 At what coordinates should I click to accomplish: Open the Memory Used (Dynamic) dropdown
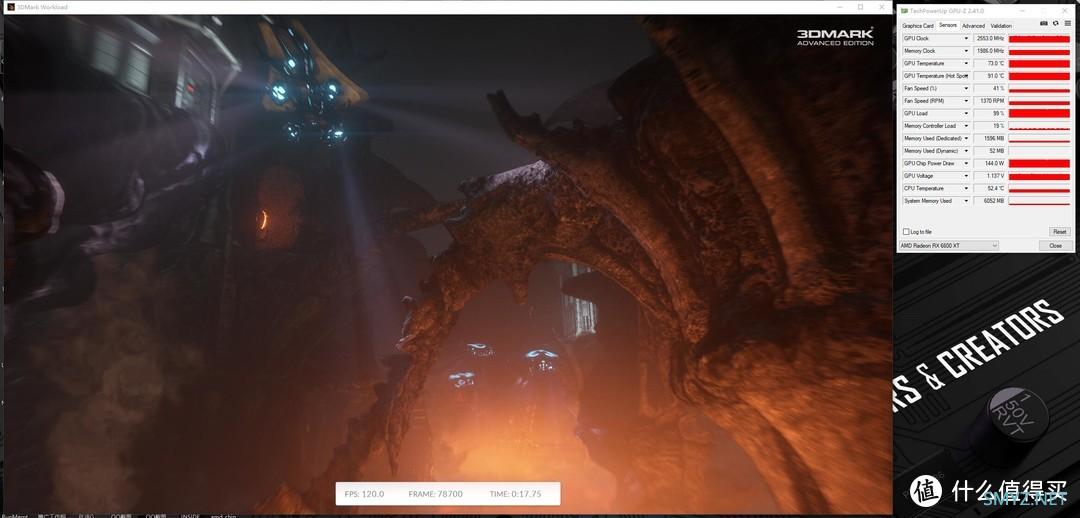(x=966, y=151)
